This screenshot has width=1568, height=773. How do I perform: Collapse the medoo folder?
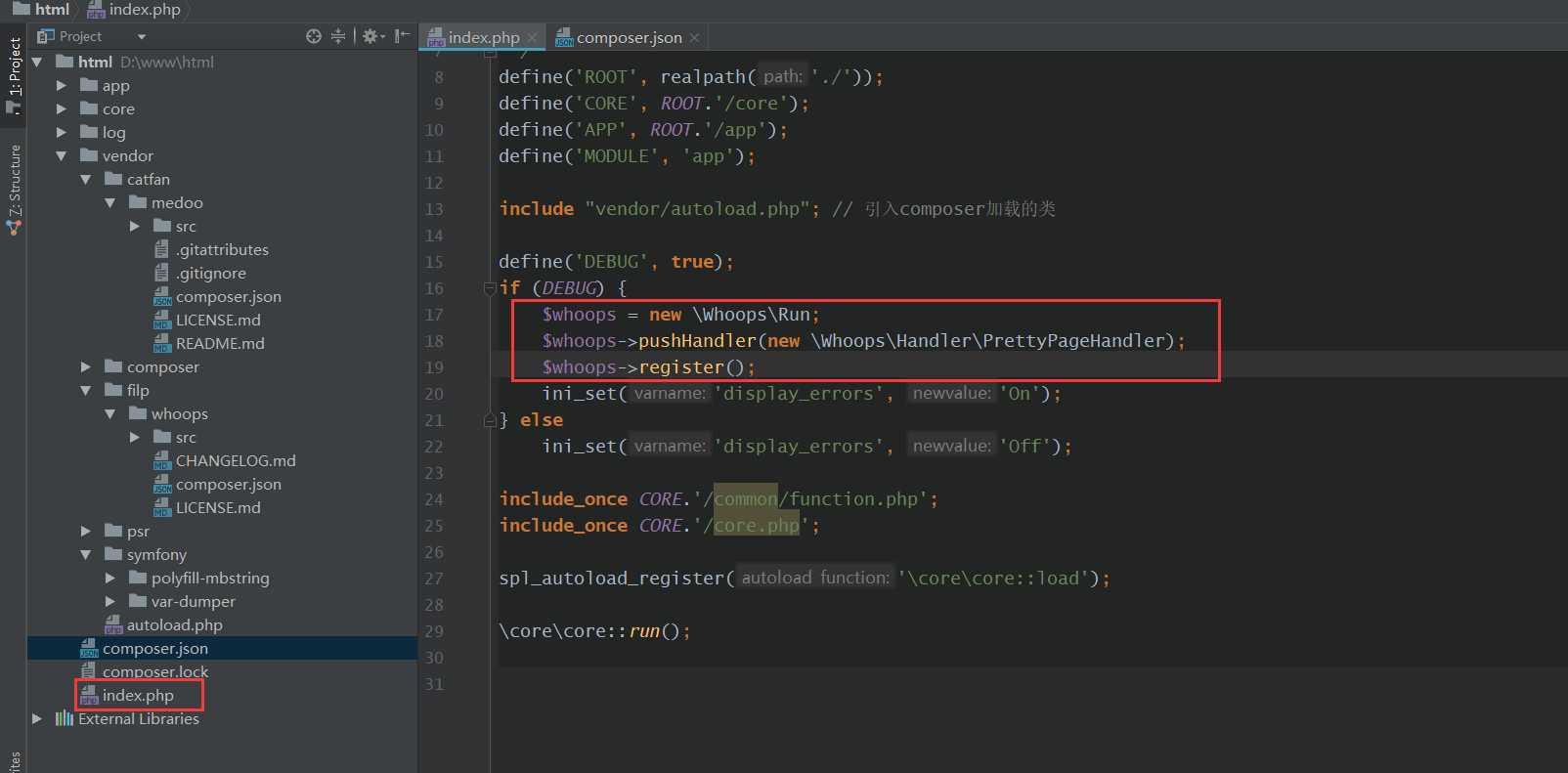point(110,202)
